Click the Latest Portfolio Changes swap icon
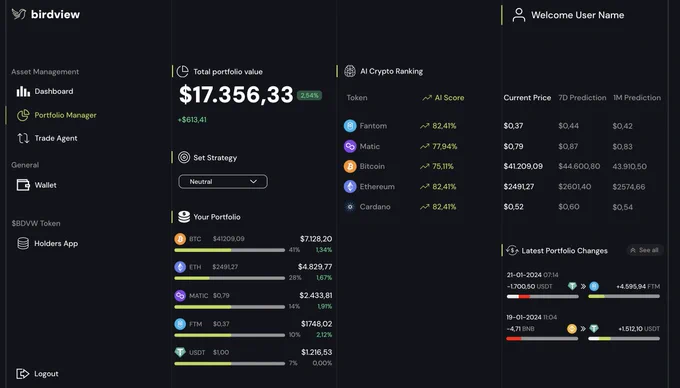680x388 pixels. tap(512, 250)
